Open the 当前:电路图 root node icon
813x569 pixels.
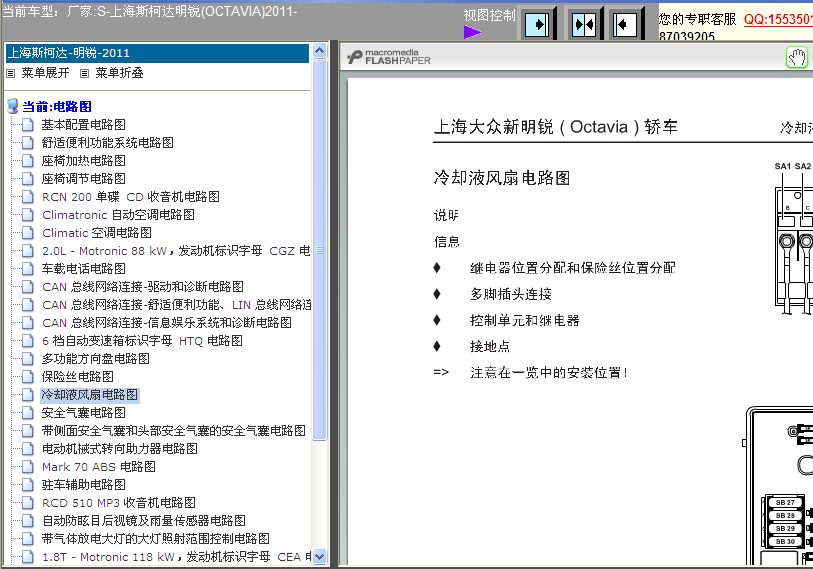pyautogui.click(x=13, y=106)
